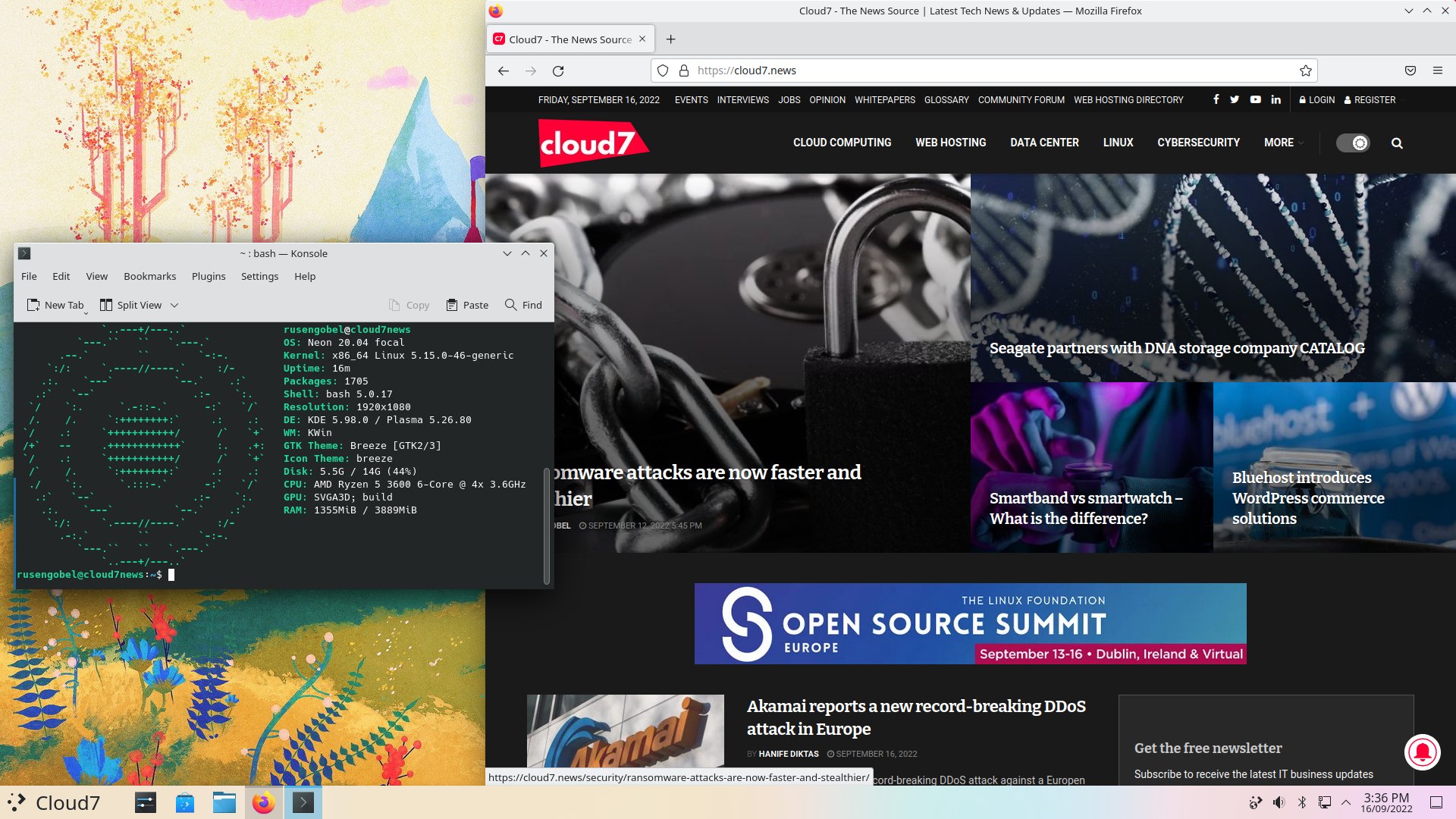Expand the hidden system tray icons
This screenshot has height=819, width=1456.
[1346, 802]
